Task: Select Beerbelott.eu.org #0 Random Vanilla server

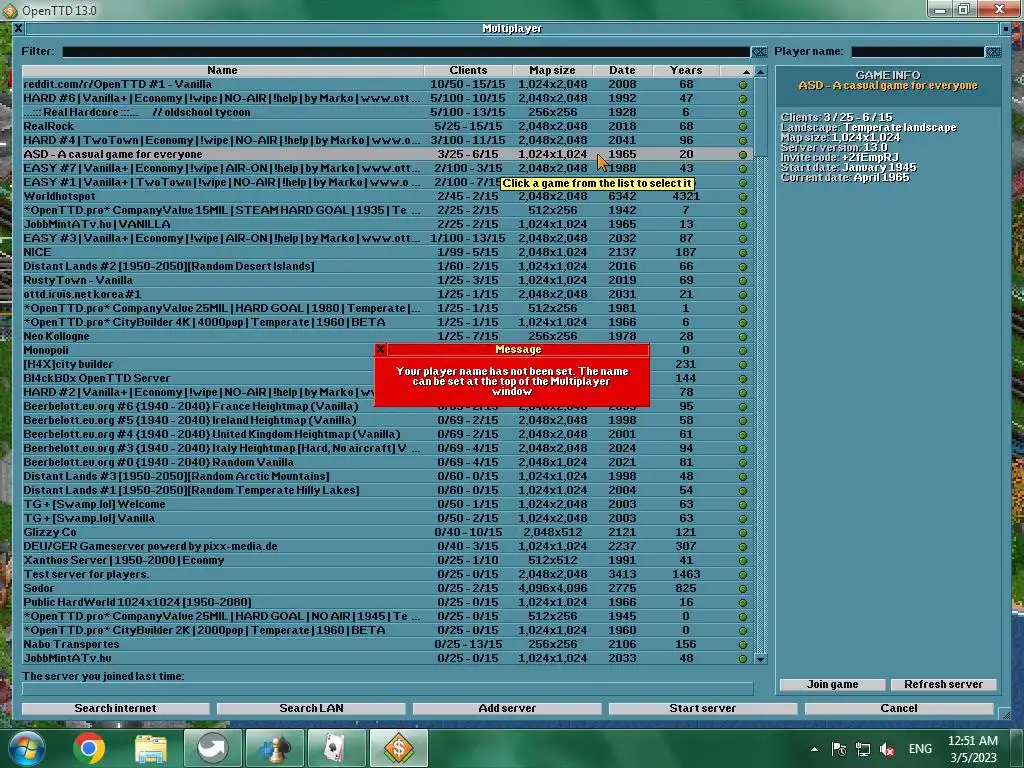Action: coord(387,462)
